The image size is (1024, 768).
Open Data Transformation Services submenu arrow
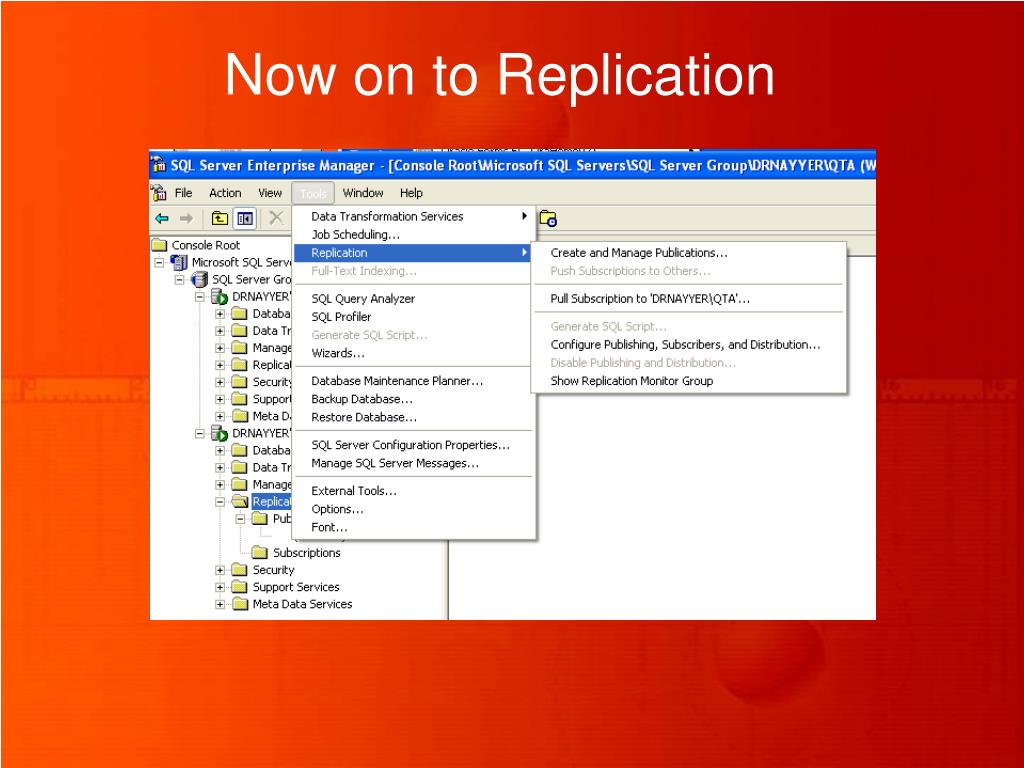point(524,216)
